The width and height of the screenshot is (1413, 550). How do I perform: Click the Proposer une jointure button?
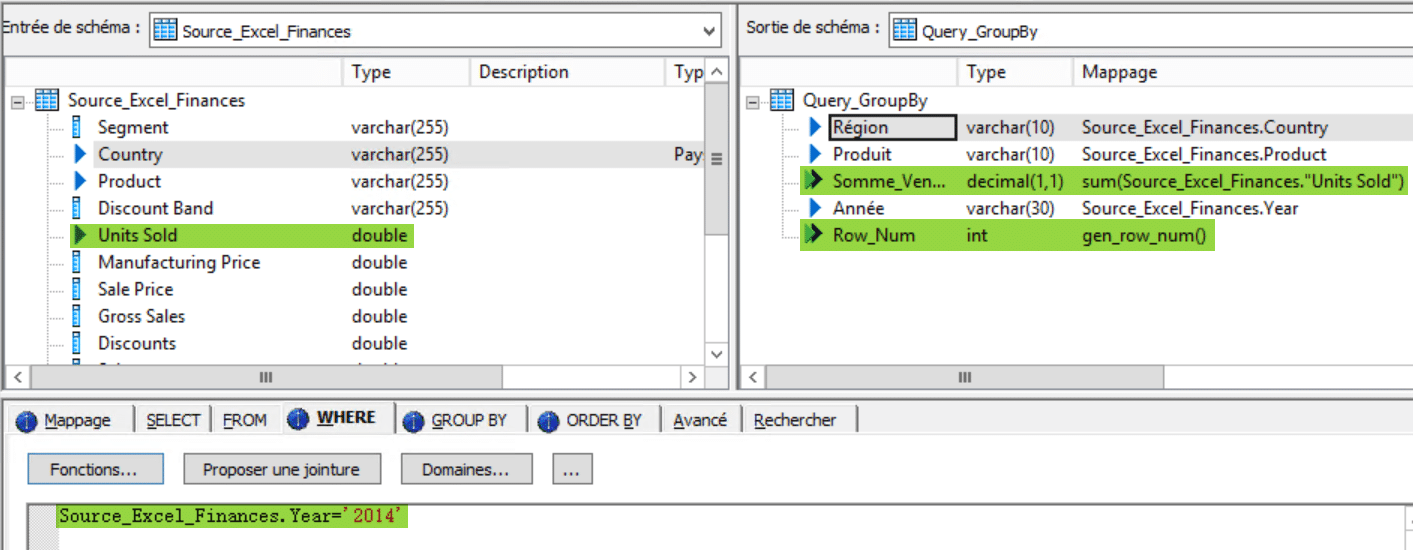[280, 469]
